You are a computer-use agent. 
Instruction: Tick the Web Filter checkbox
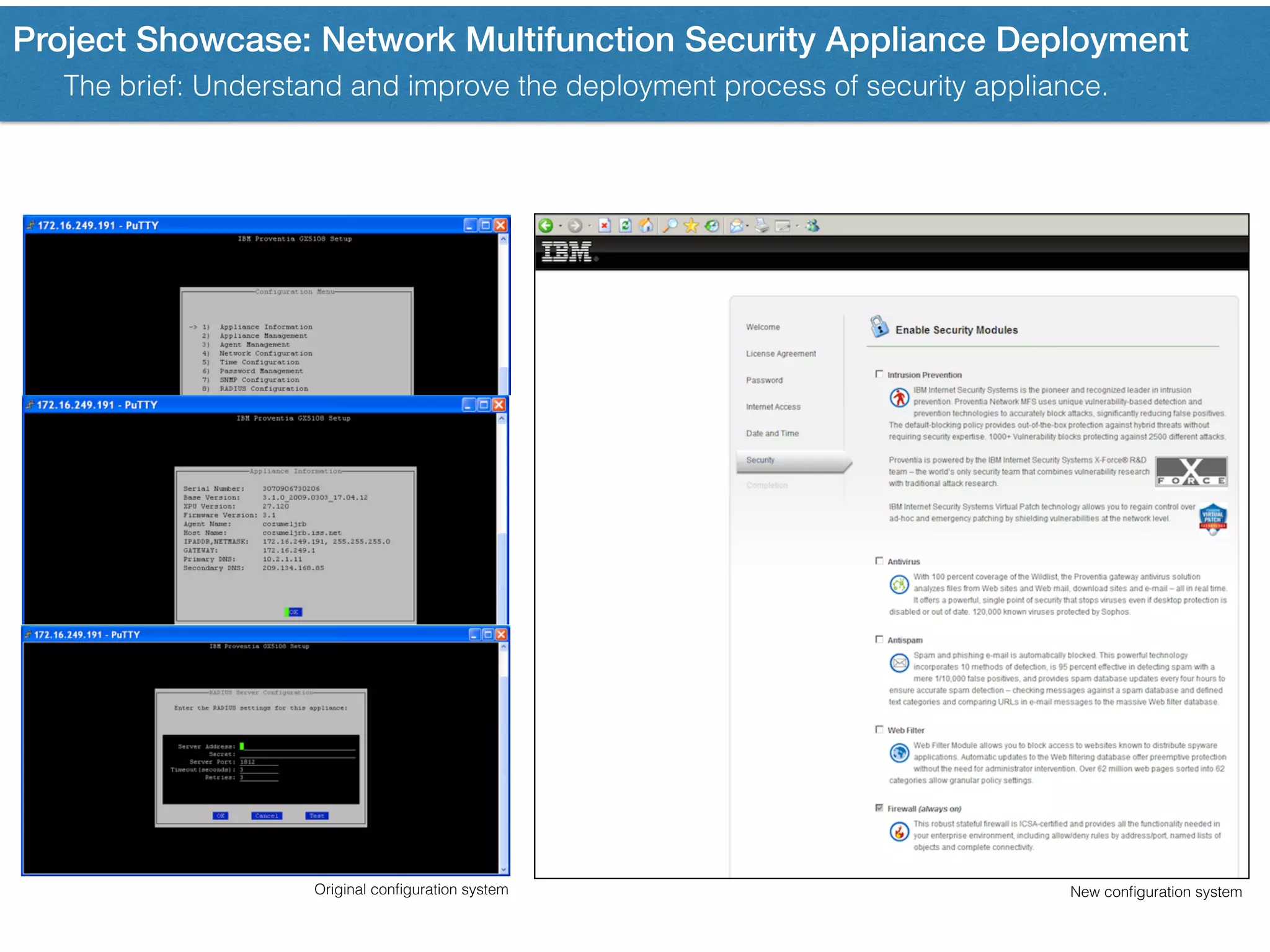coord(879,729)
